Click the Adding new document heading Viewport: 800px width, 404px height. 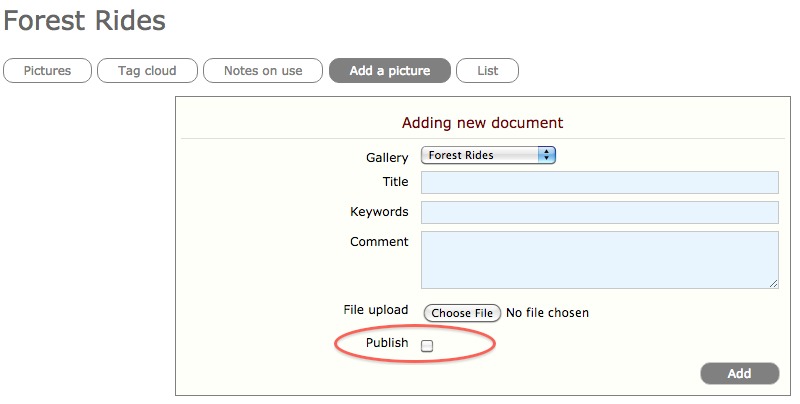click(x=482, y=123)
